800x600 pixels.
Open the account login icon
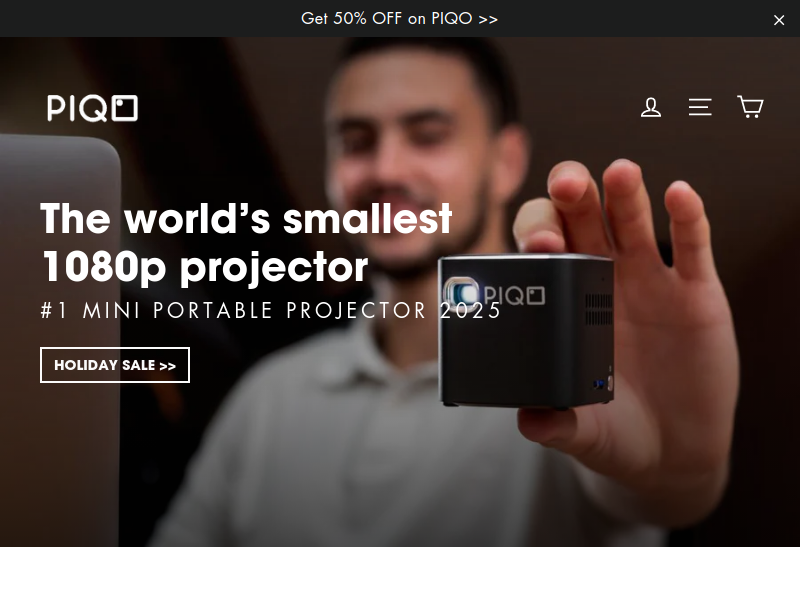(x=651, y=107)
